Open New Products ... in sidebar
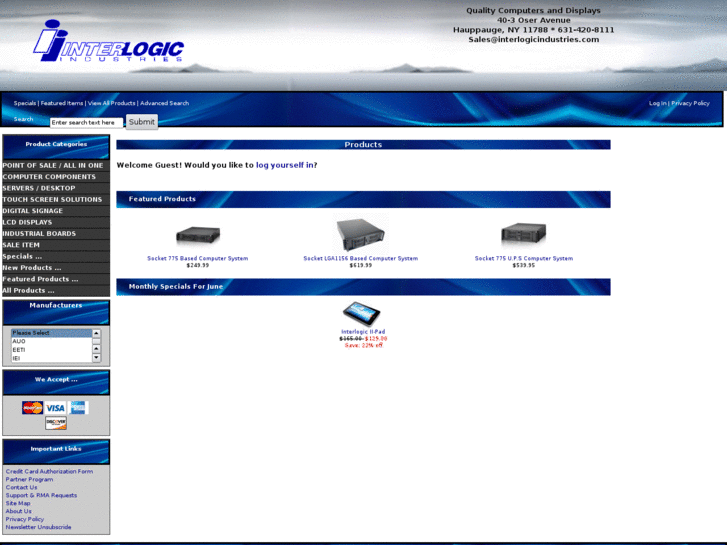Image resolution: width=727 pixels, height=545 pixels. pos(56,268)
